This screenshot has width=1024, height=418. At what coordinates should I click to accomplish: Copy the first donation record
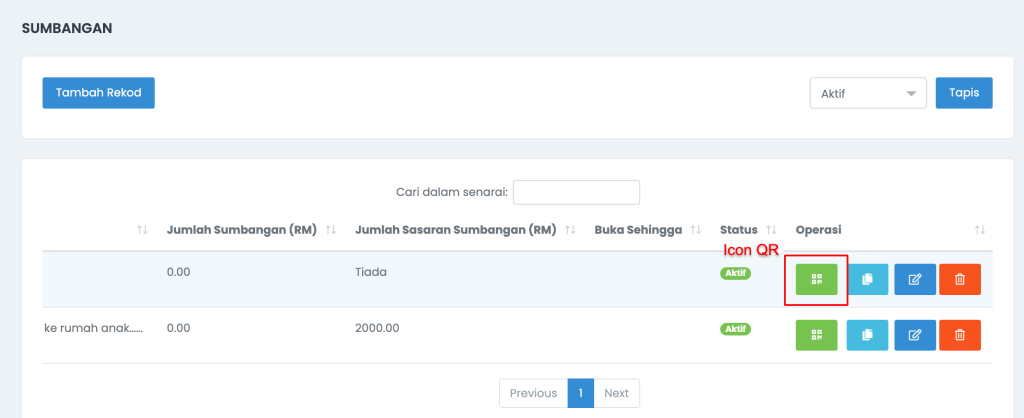pyautogui.click(x=867, y=280)
